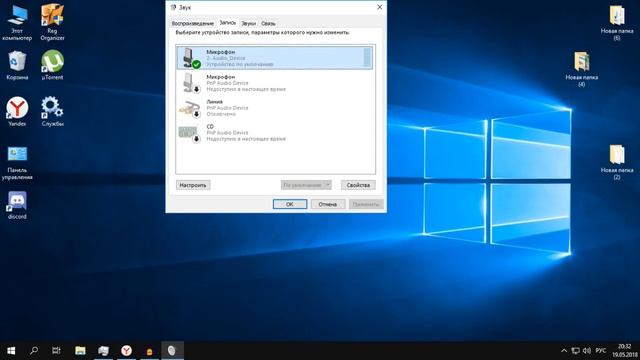The height and width of the screenshot is (360, 640).
Task: Click the active sound applet taskbar icon
Action: click(x=172, y=351)
